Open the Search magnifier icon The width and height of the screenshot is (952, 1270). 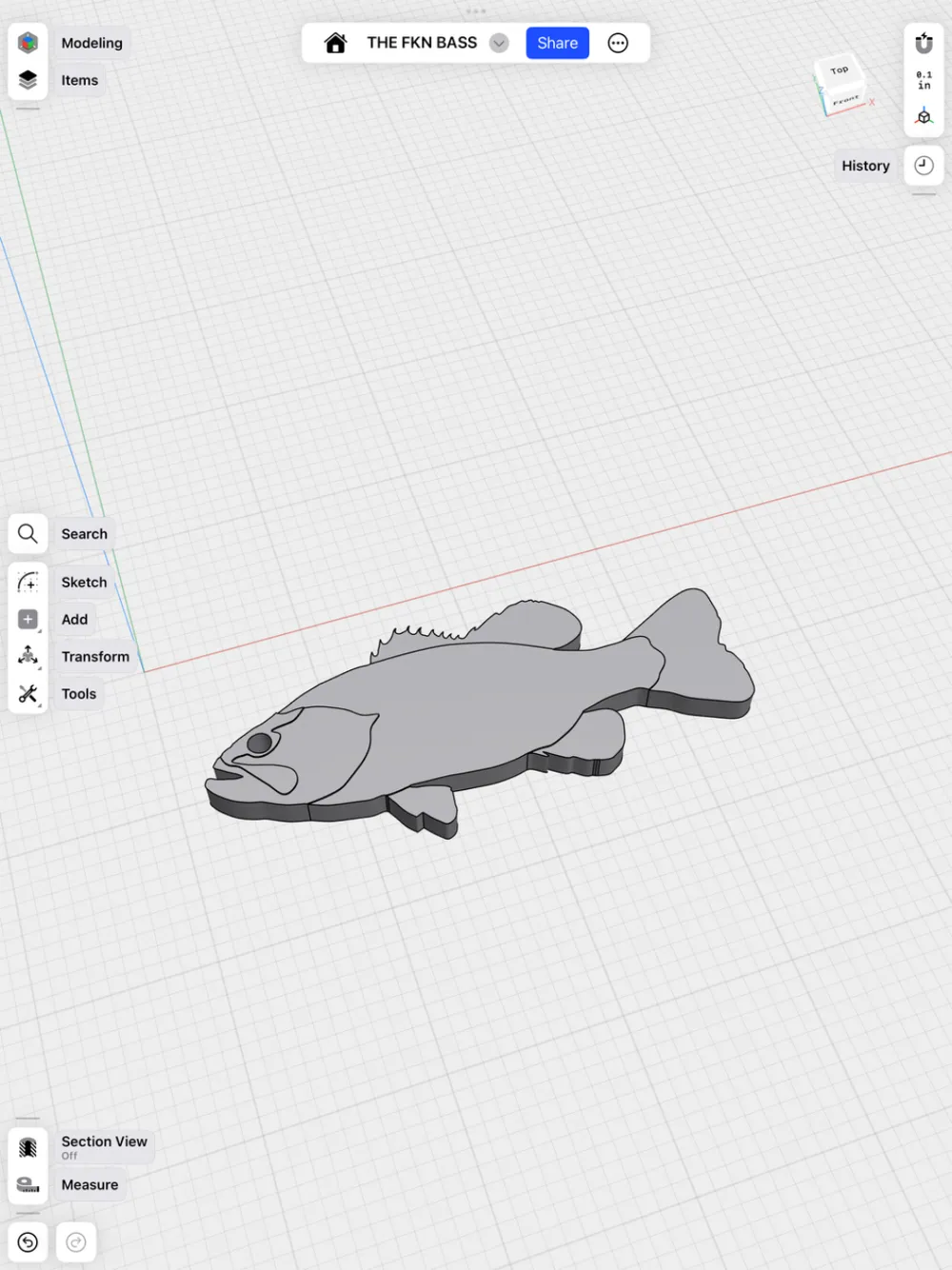click(28, 534)
